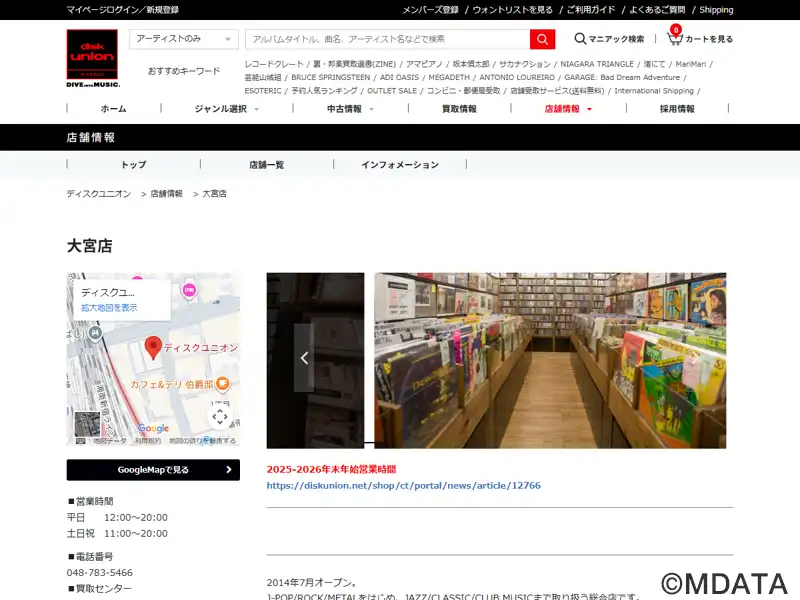800x600 pixels.
Task: Expand ジャンル選択 menu
Action: click(x=227, y=109)
